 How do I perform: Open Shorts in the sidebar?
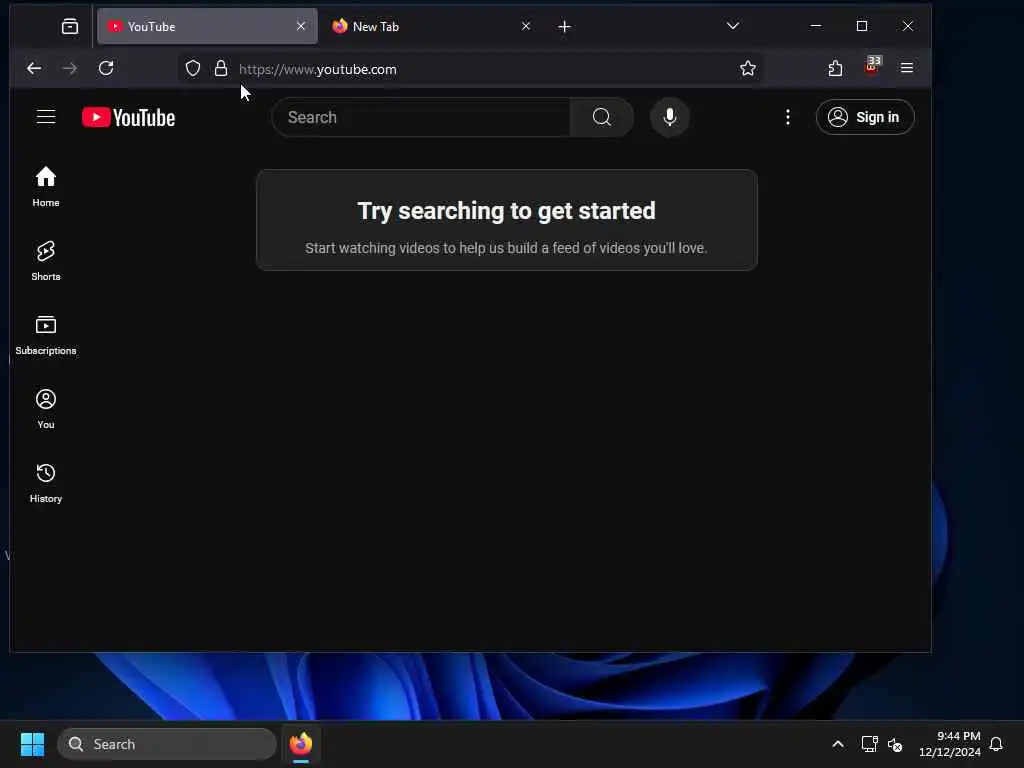click(x=46, y=261)
